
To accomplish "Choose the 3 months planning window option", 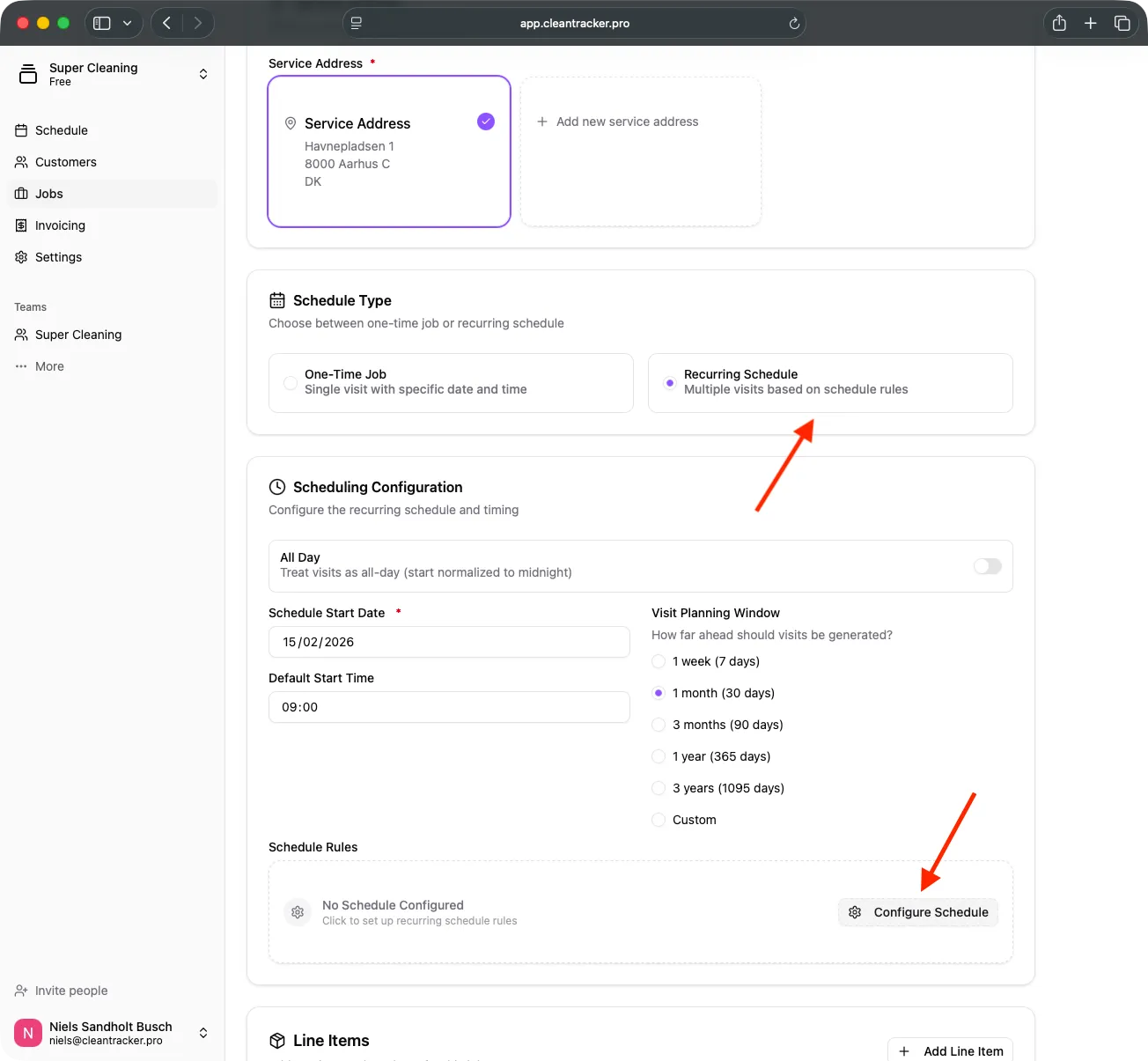I will coord(659,725).
